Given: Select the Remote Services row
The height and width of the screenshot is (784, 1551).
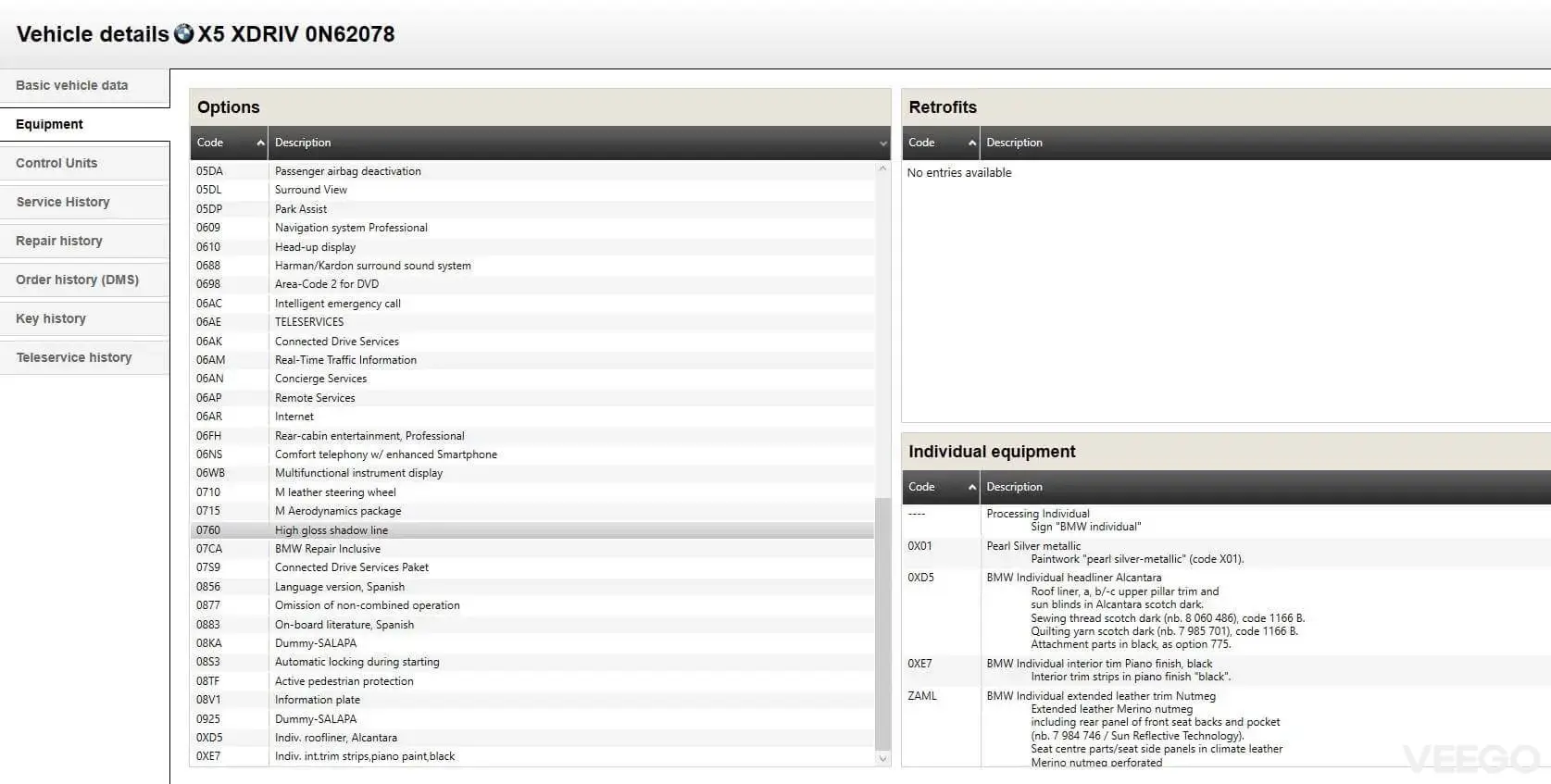Looking at the screenshot, I should (532, 398).
